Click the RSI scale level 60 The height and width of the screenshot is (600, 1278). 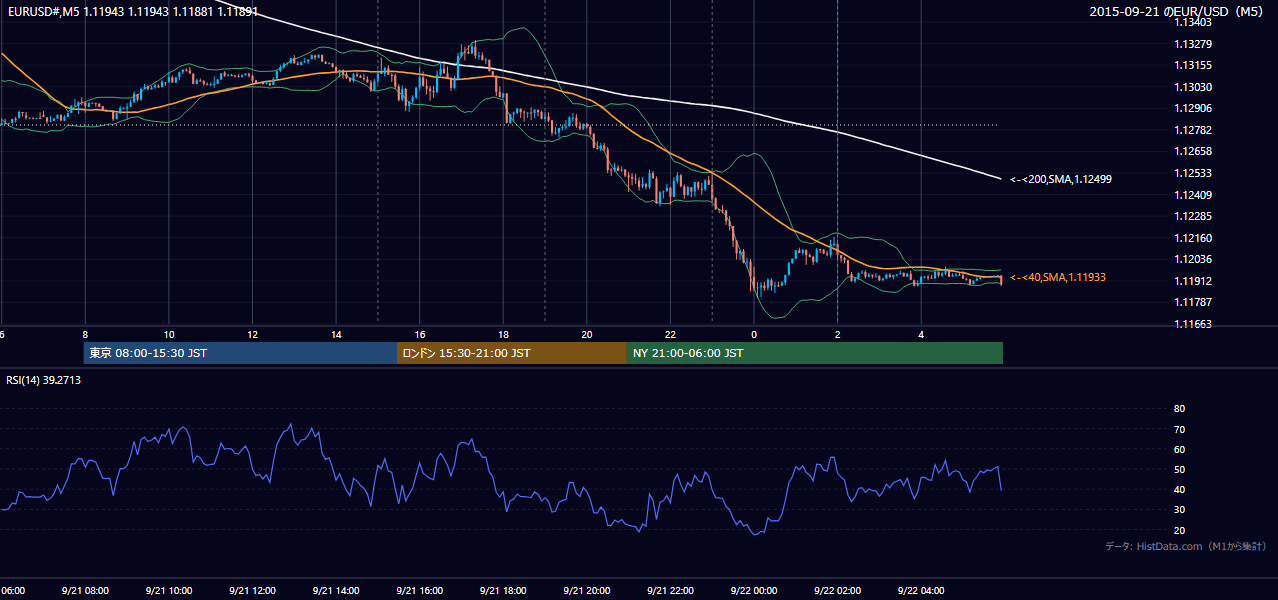[x=1179, y=449]
